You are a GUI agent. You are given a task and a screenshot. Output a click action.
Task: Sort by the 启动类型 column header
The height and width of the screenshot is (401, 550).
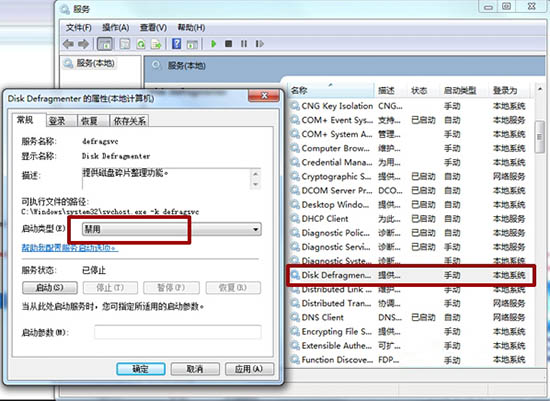click(464, 90)
